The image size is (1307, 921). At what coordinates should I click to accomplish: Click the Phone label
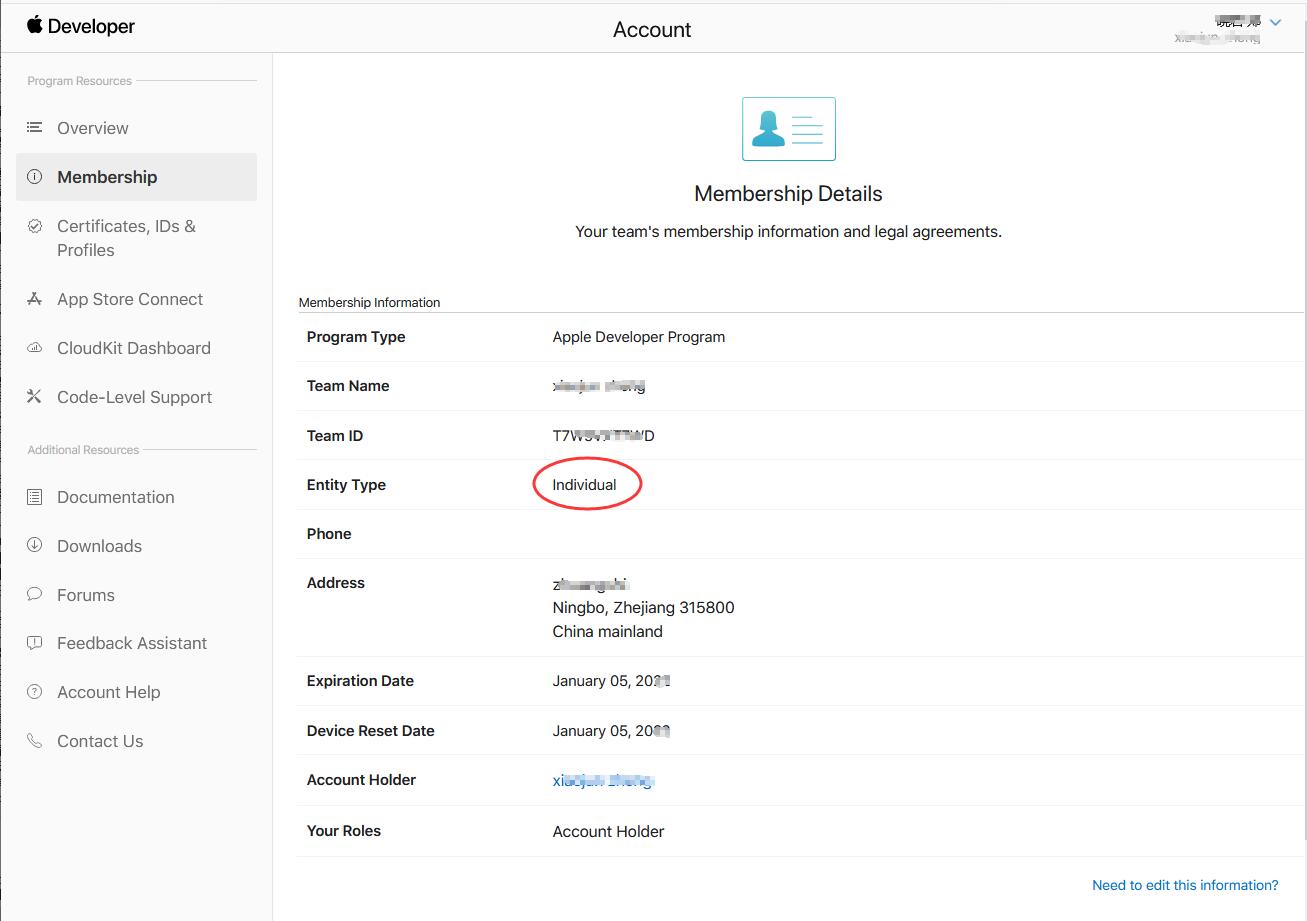click(329, 534)
